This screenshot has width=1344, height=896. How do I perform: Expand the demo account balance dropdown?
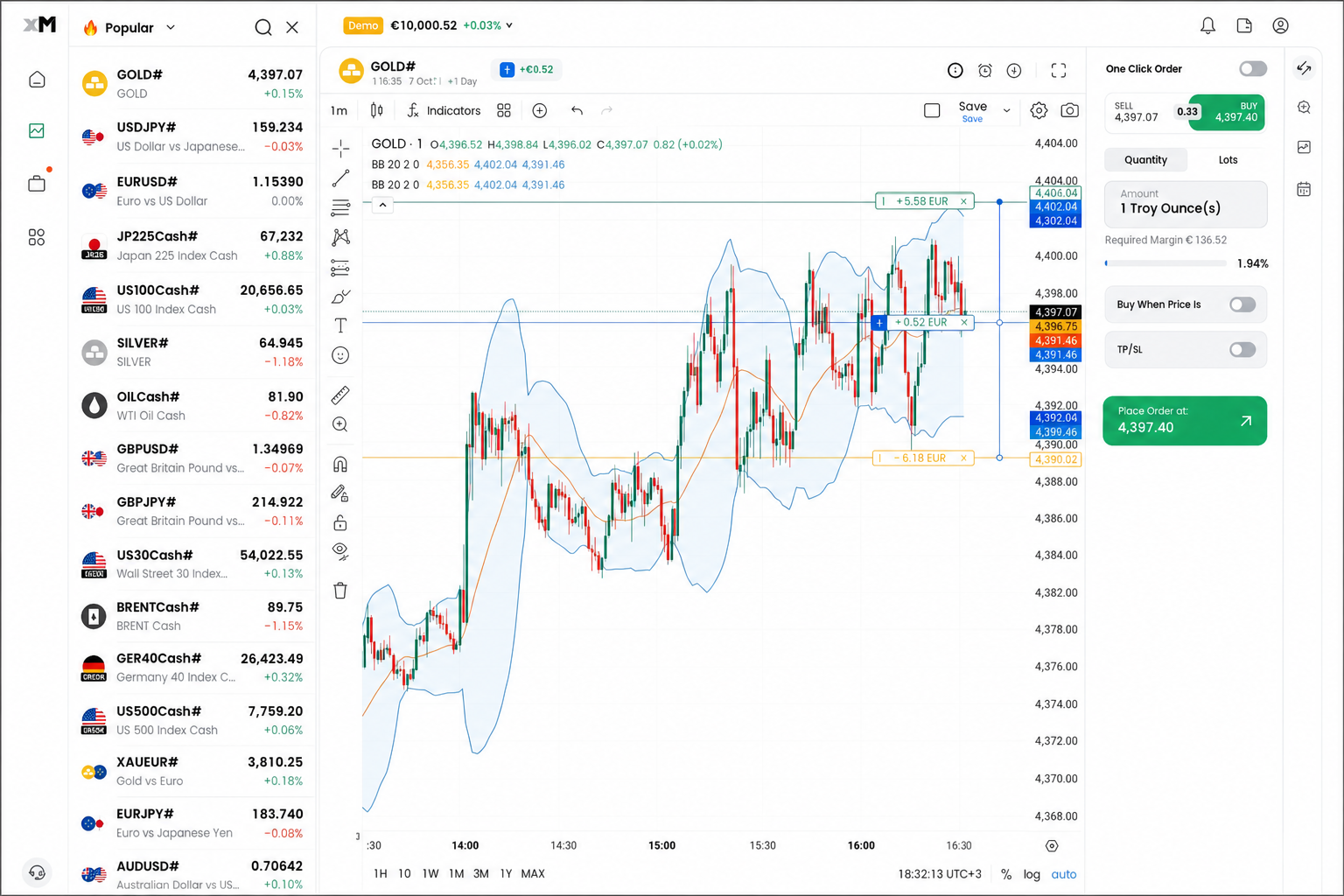pos(510,25)
